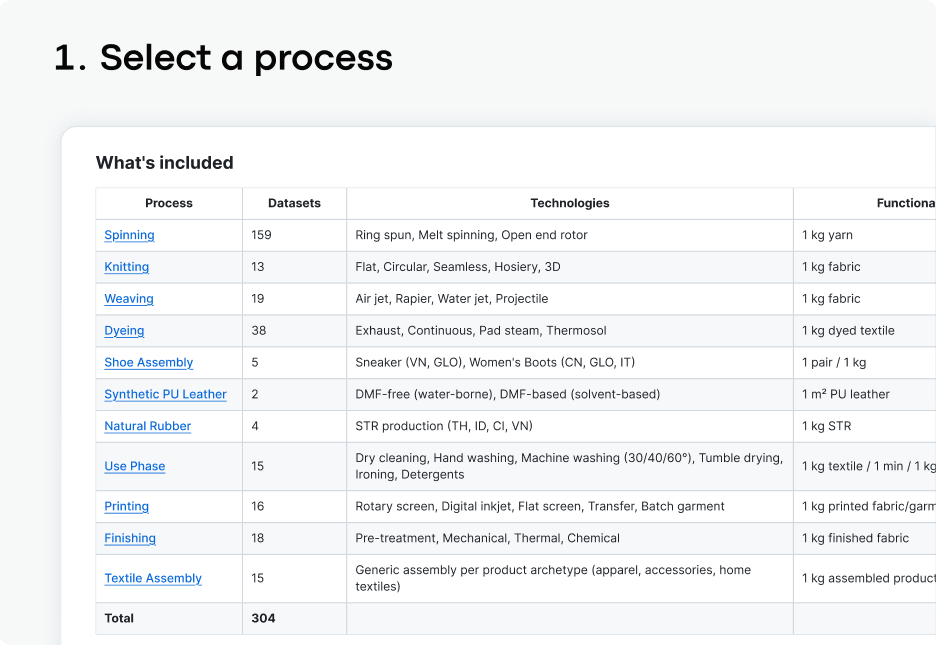Open the Spinning process link
This screenshot has width=936, height=645.
[129, 235]
